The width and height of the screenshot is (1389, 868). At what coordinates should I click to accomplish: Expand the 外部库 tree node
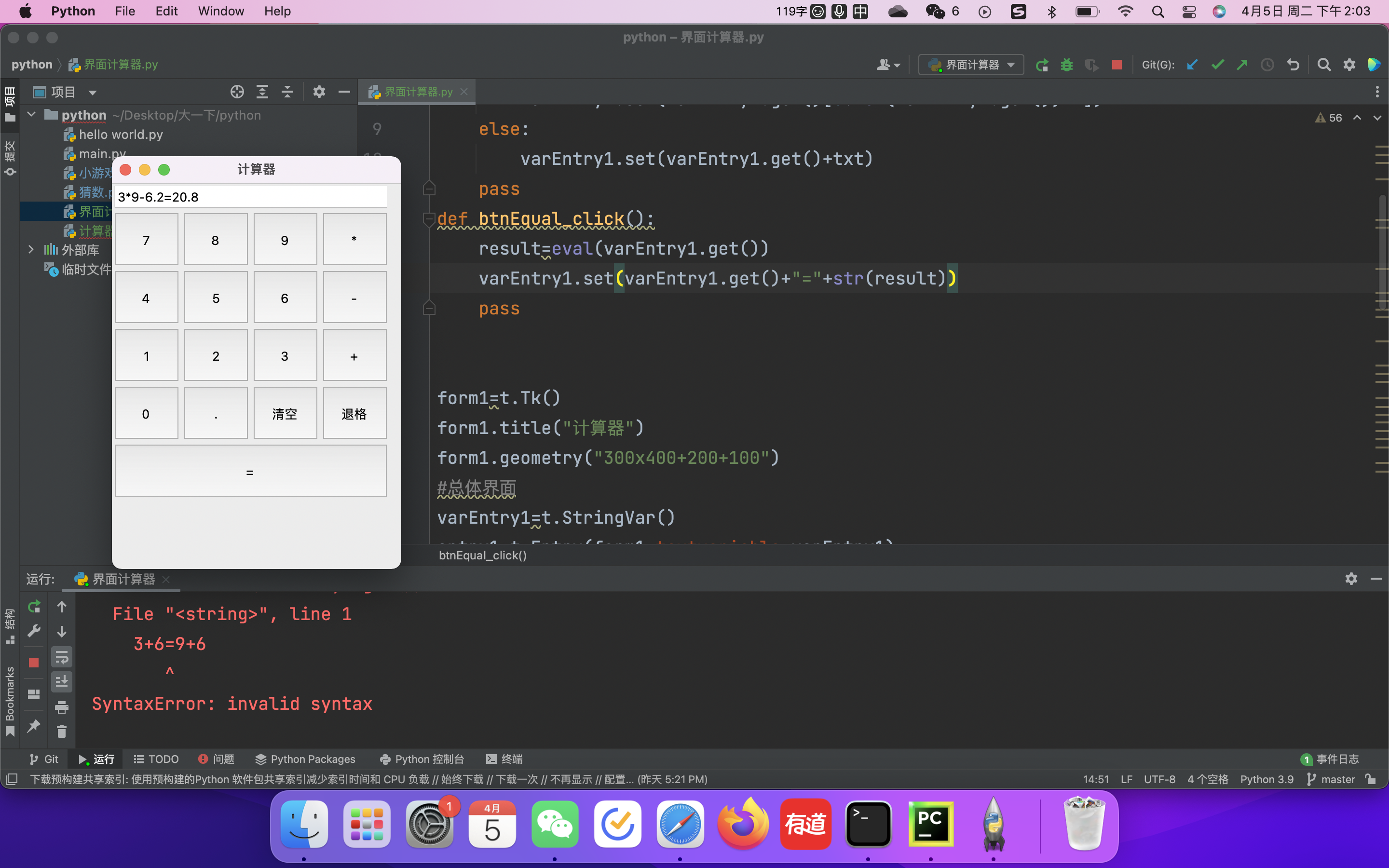point(31,250)
